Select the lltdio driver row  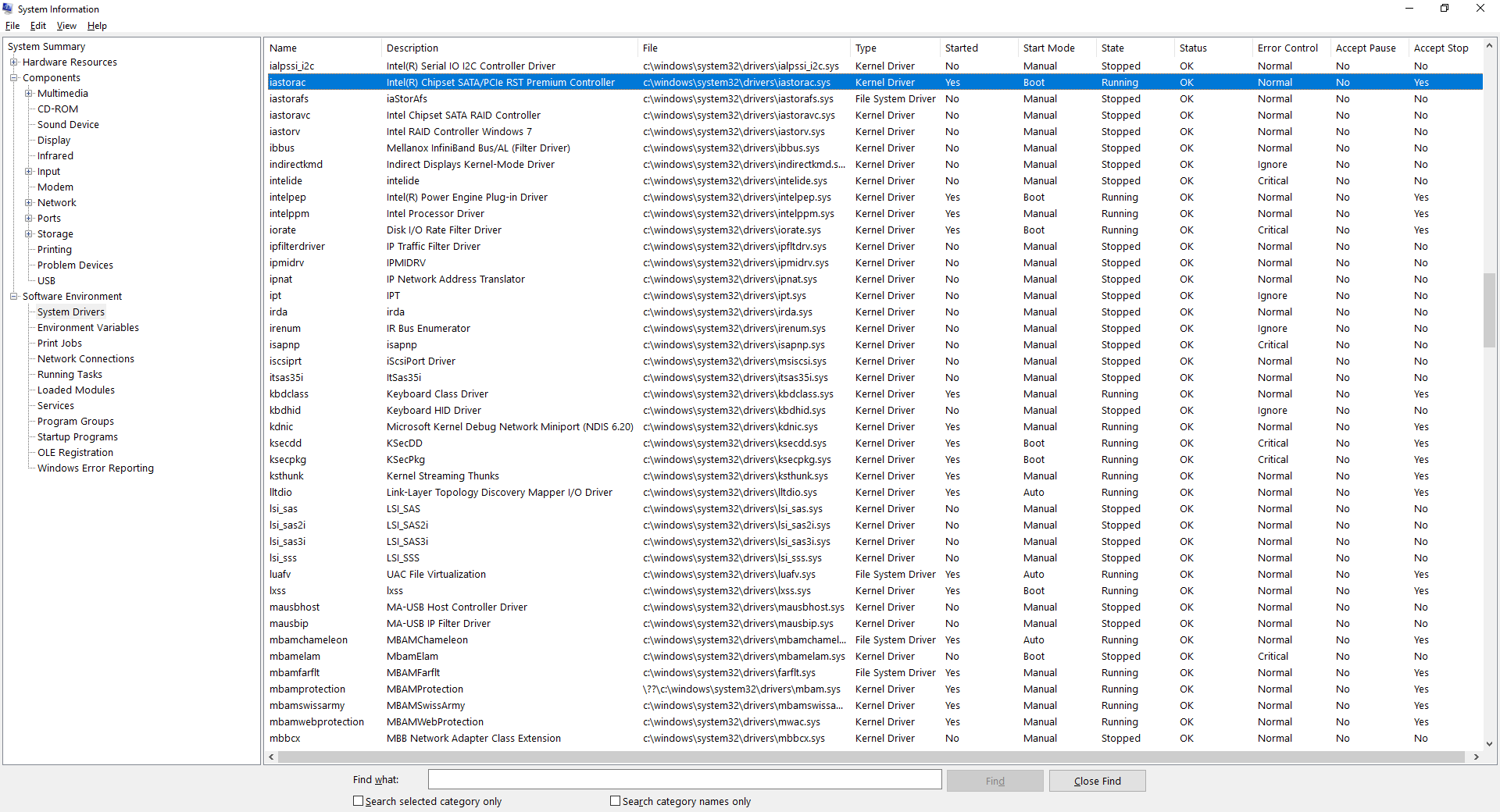click(875, 492)
